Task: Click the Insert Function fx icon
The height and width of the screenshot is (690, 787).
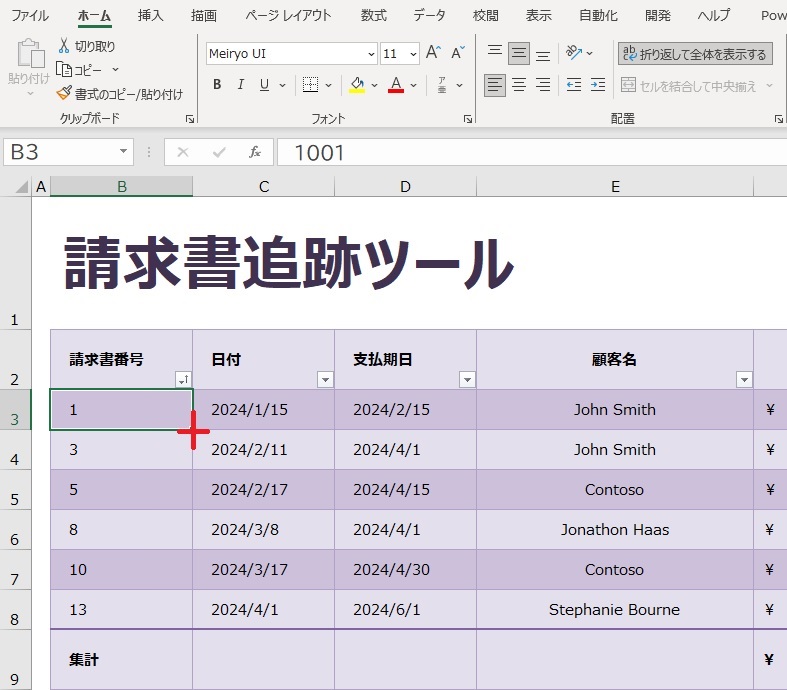Action: 255,152
